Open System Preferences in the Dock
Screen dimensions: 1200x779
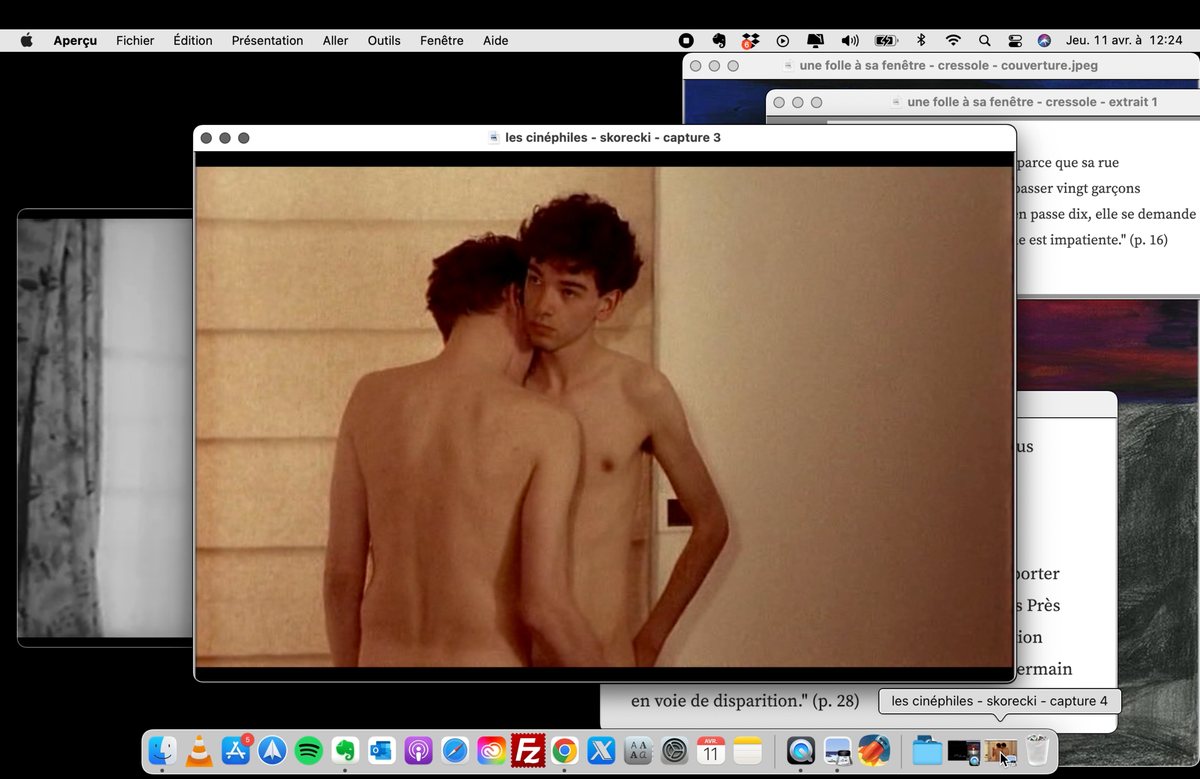(x=675, y=750)
